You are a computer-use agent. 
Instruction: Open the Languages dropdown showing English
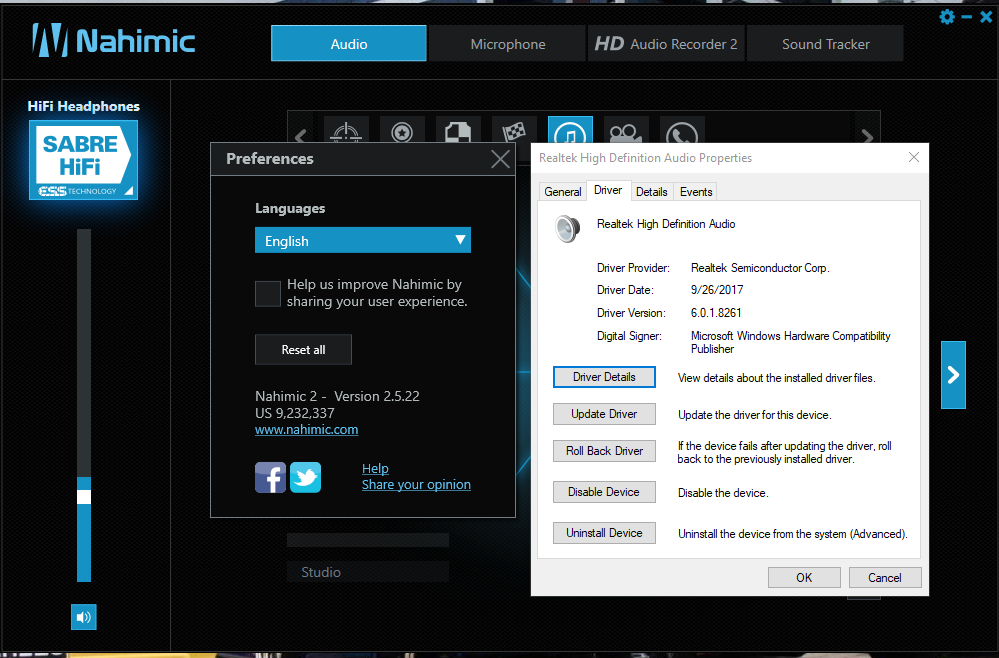[363, 240]
